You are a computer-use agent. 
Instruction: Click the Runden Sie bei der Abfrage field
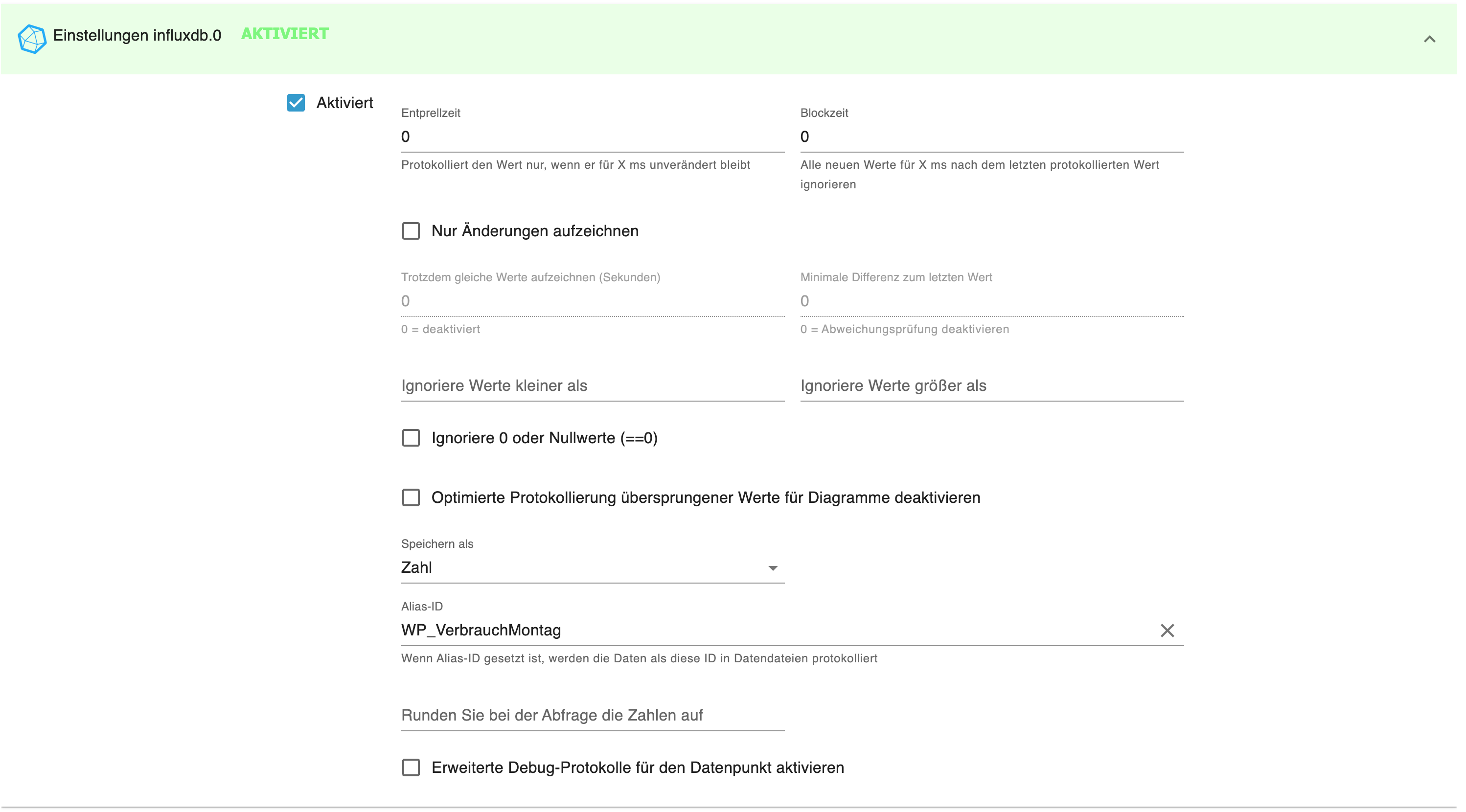592,715
